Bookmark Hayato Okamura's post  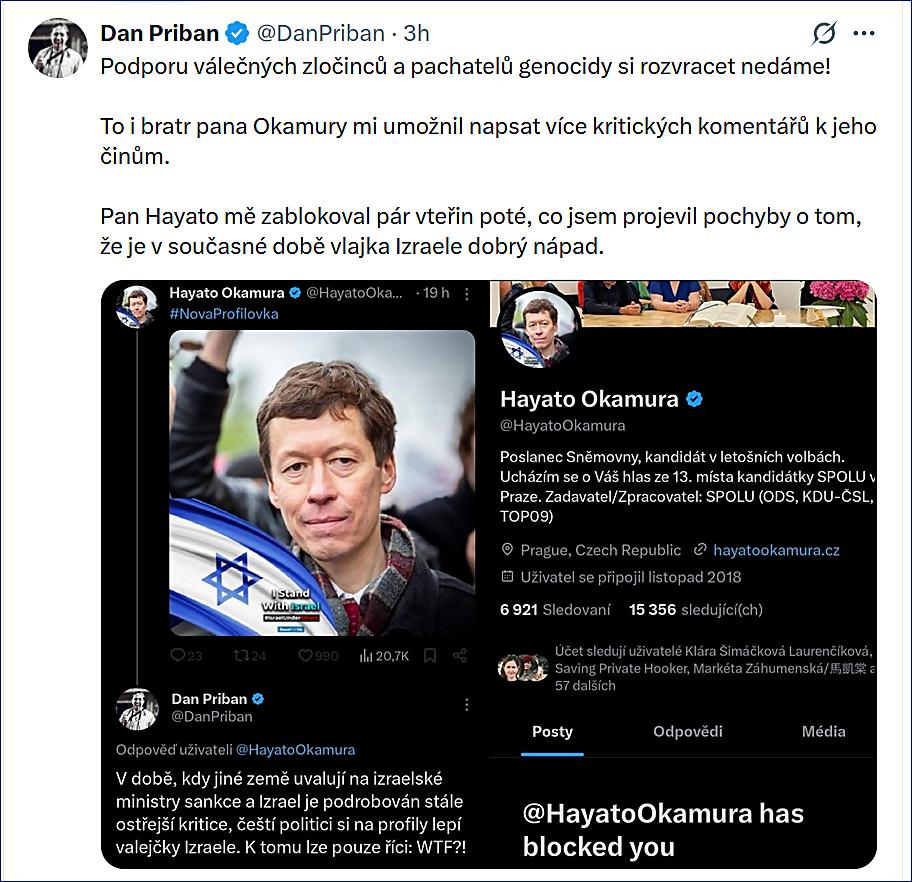coord(429,656)
